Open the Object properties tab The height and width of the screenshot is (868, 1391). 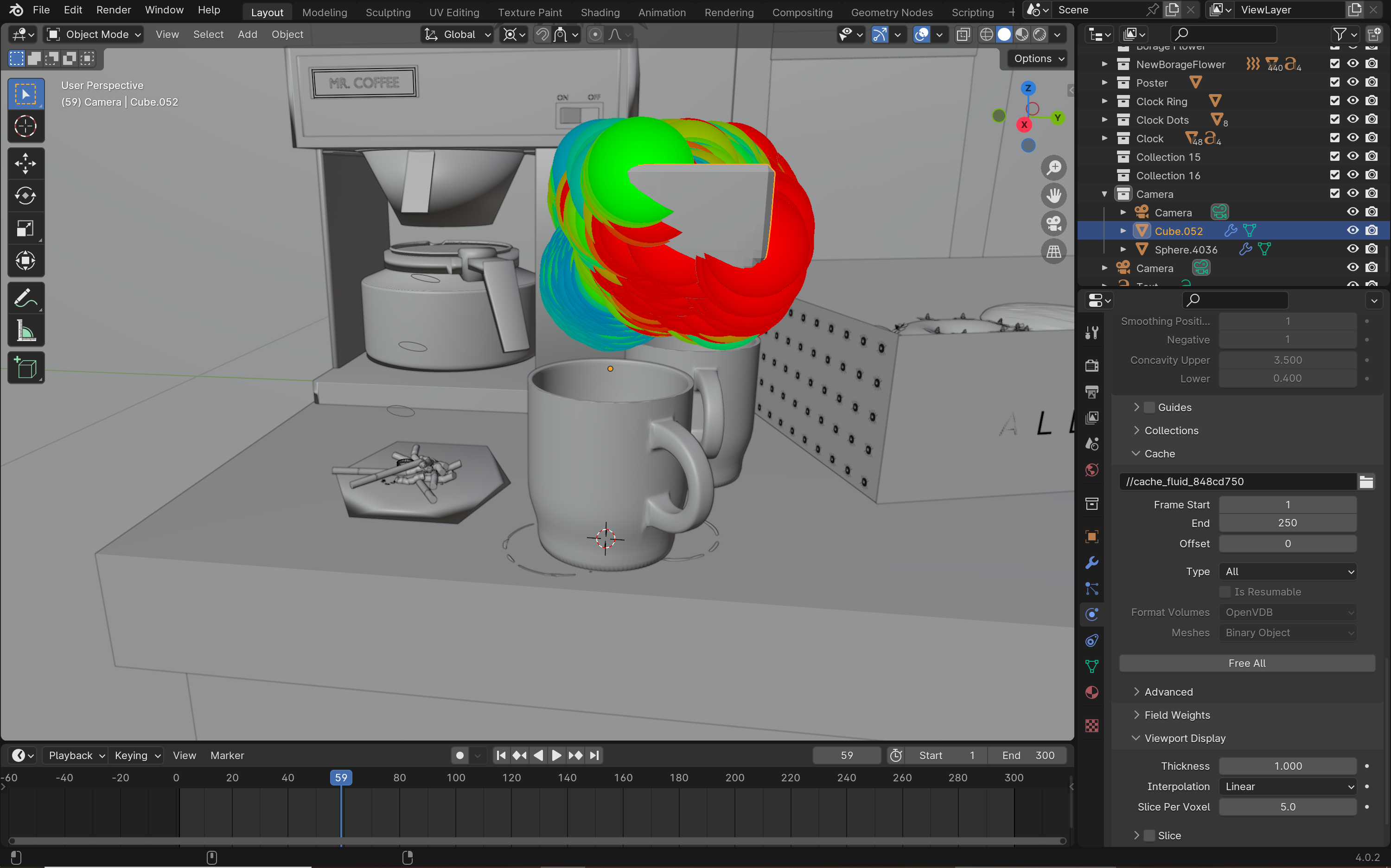(x=1092, y=536)
